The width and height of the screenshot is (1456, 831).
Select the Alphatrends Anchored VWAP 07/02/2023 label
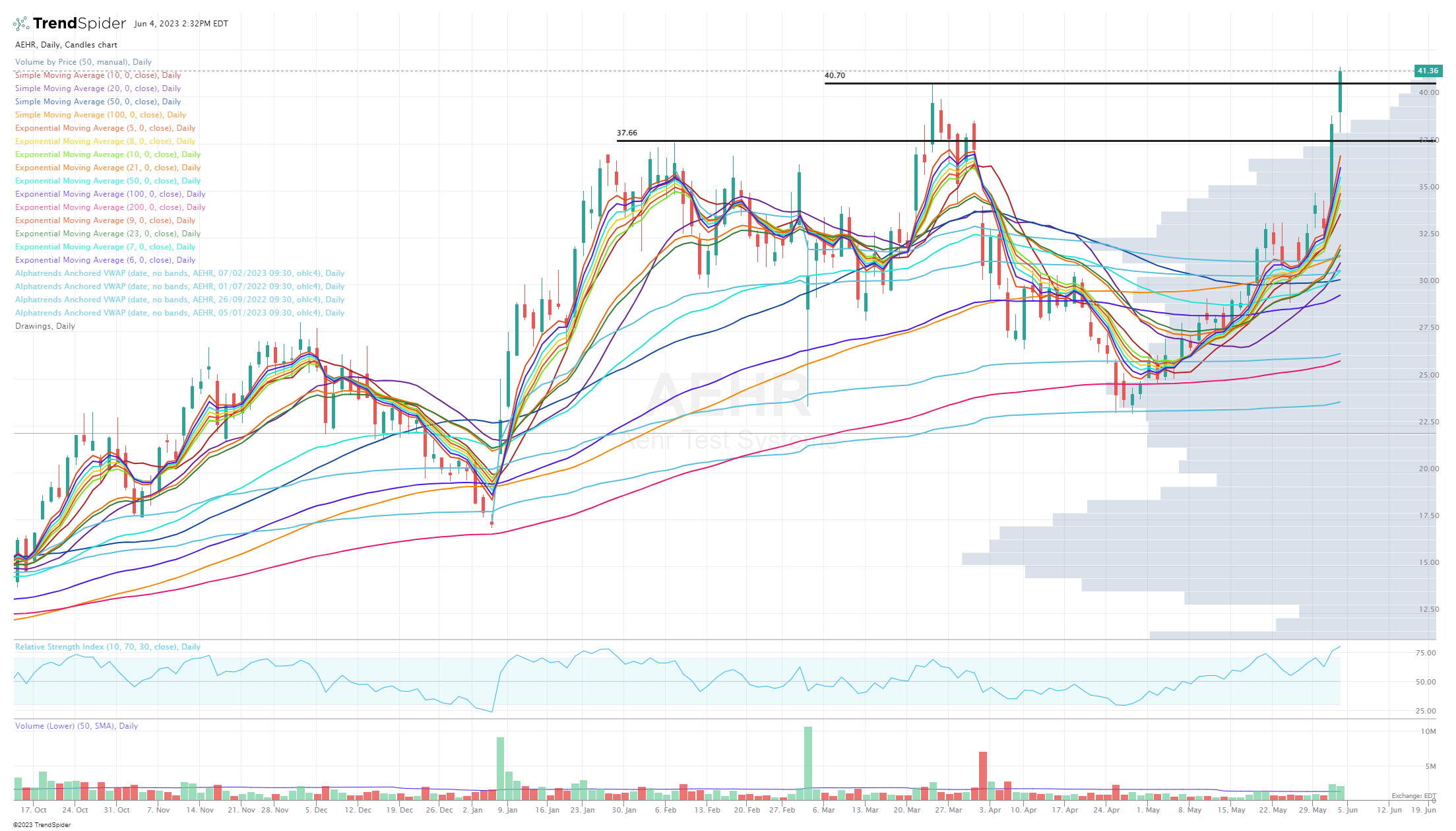pos(179,273)
